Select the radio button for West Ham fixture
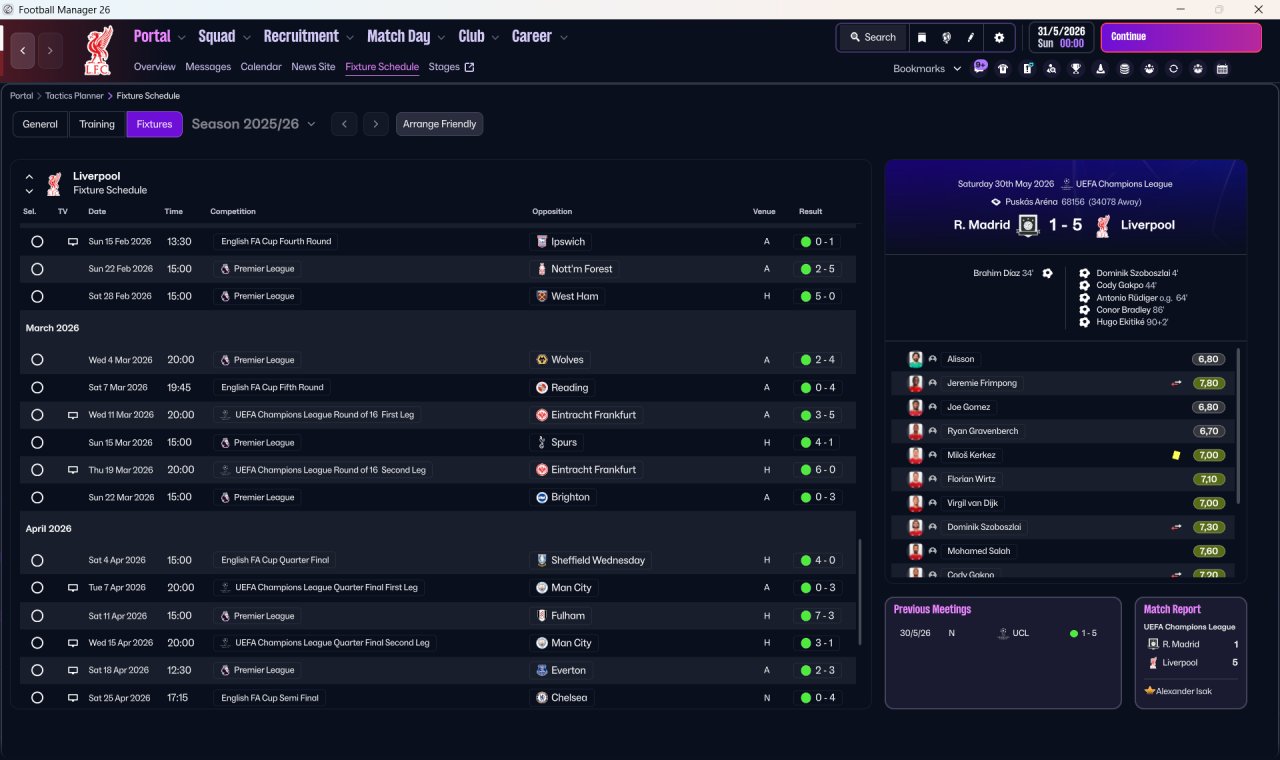This screenshot has width=1280, height=760. point(37,297)
